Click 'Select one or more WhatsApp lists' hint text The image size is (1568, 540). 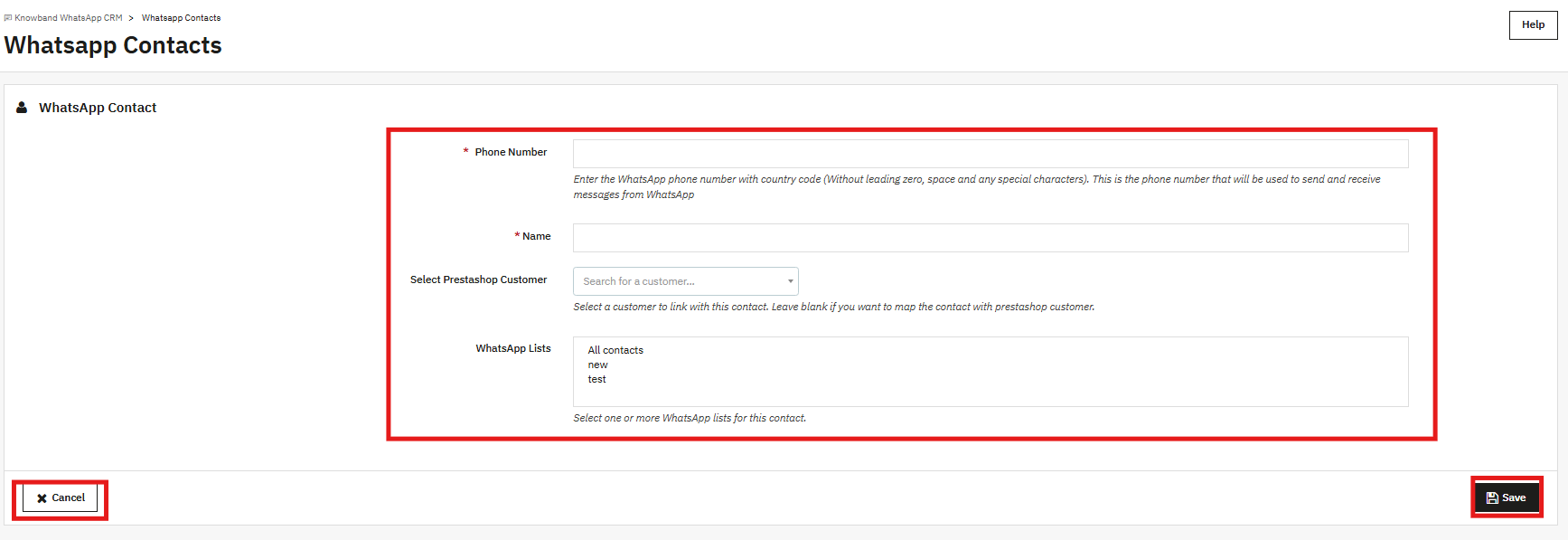[690, 418]
